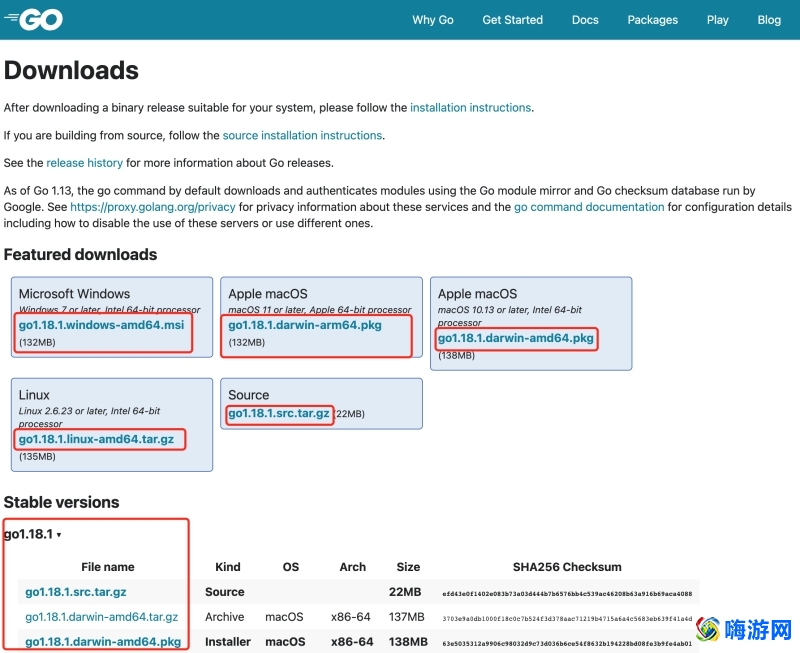The height and width of the screenshot is (653, 800).
Task: Collapse the go1.18.1 stable version section
Action: (33, 534)
